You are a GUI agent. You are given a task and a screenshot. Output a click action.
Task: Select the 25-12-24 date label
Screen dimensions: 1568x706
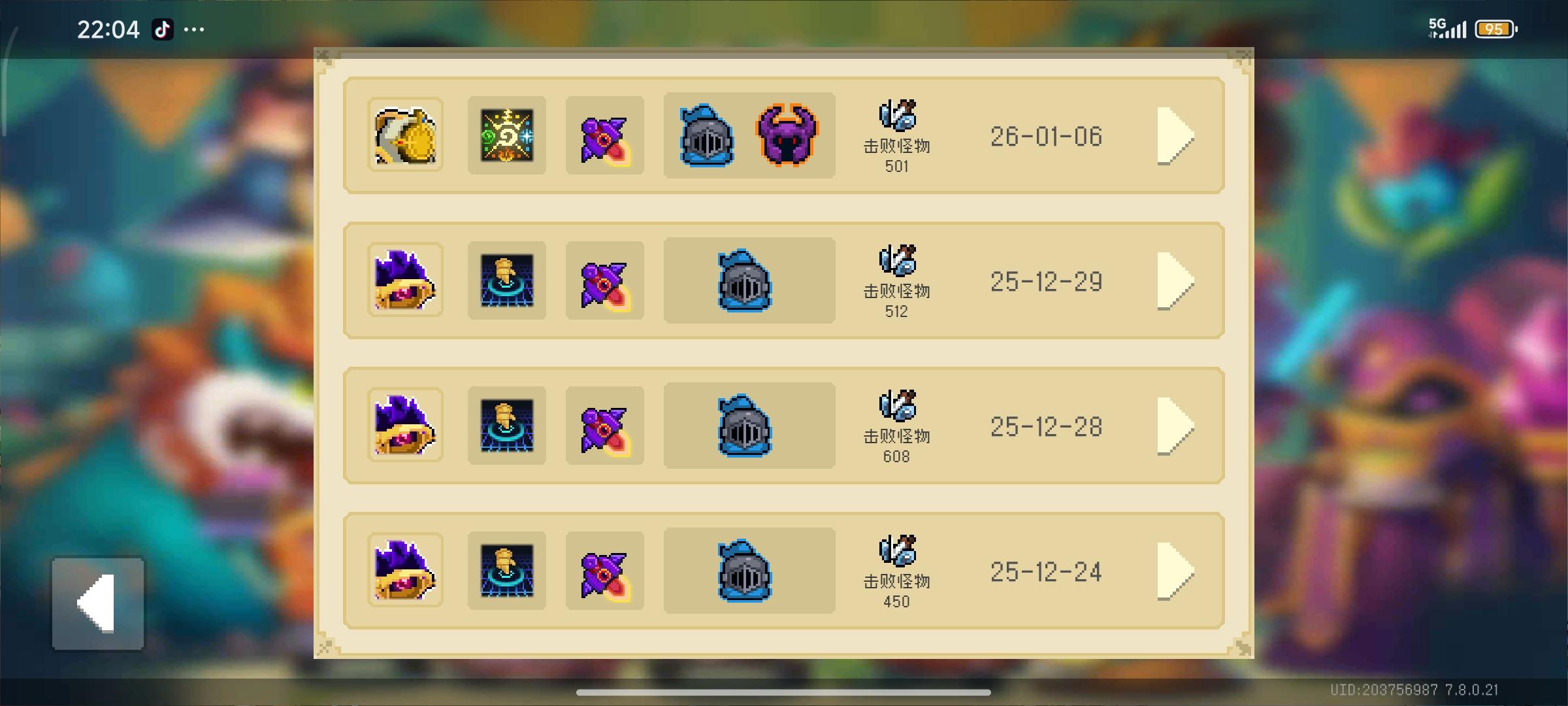click(x=1046, y=572)
